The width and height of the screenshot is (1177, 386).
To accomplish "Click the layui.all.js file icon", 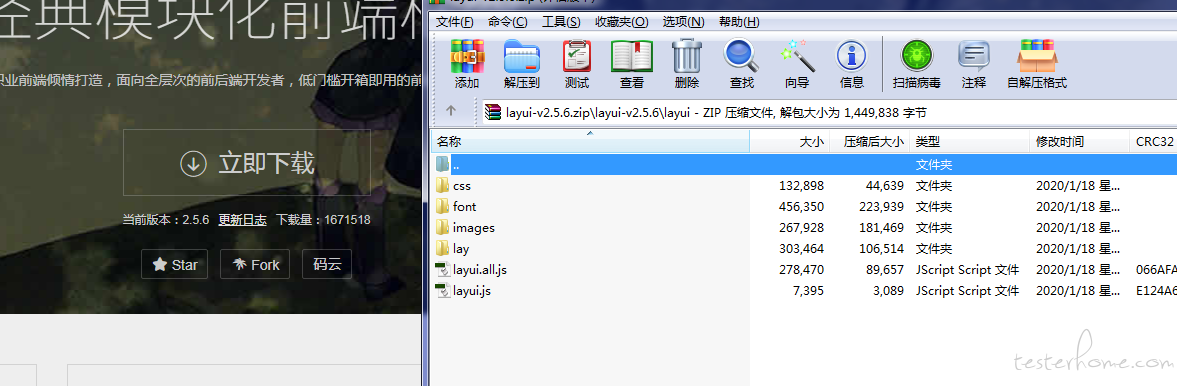I will [x=442, y=269].
